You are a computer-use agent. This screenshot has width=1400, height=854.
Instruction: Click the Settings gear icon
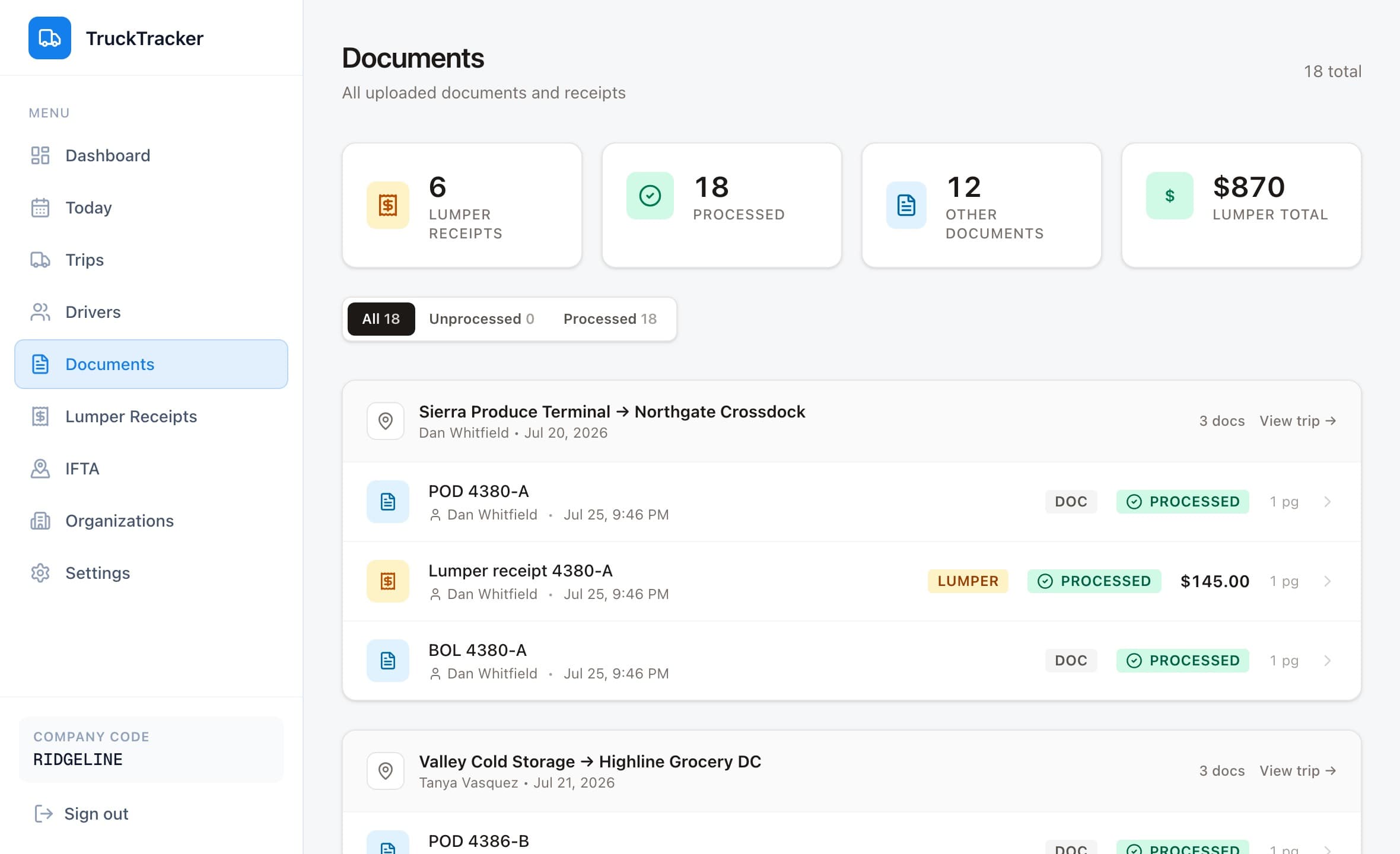40,573
